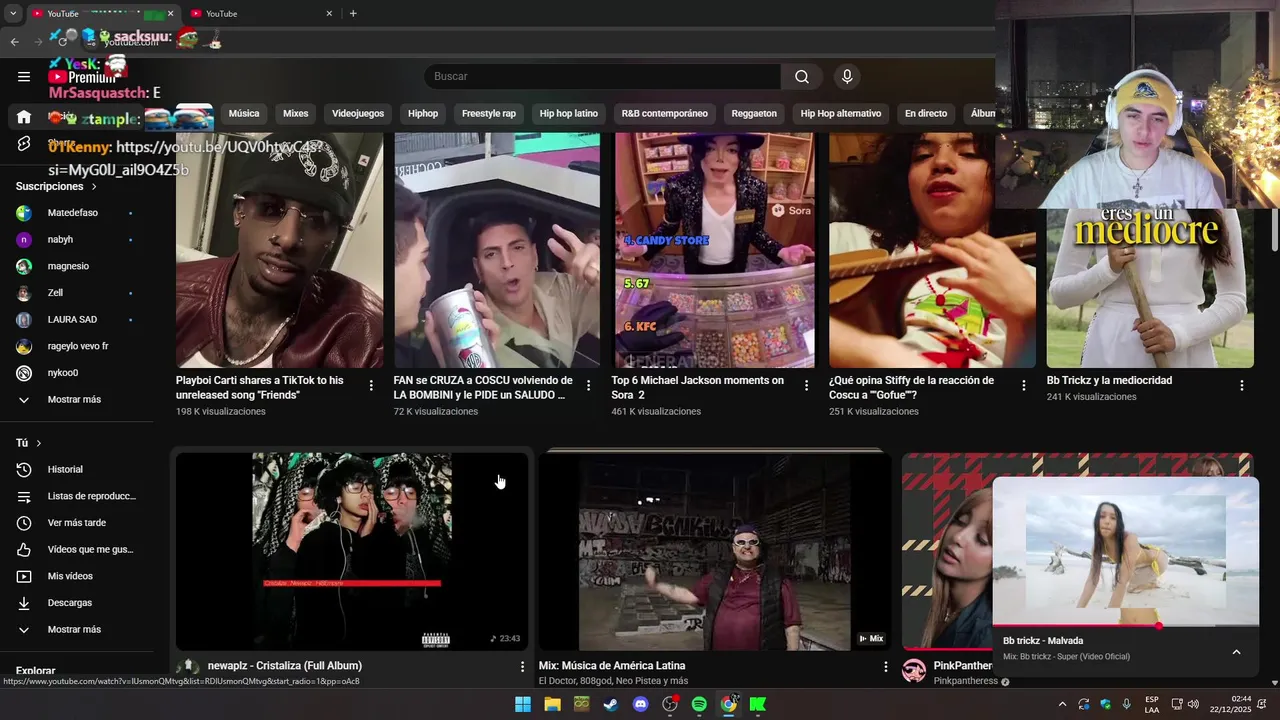Select the Hip hop latino chip
Viewport: 1280px width, 720px height.
click(569, 114)
